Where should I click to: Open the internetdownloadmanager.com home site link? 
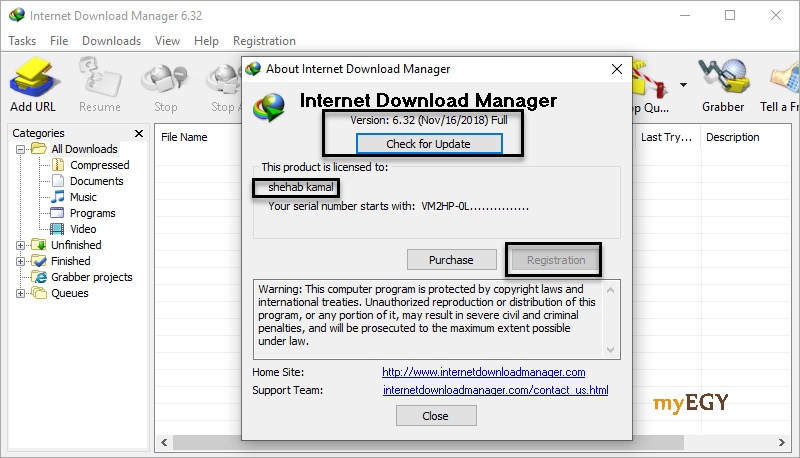484,372
